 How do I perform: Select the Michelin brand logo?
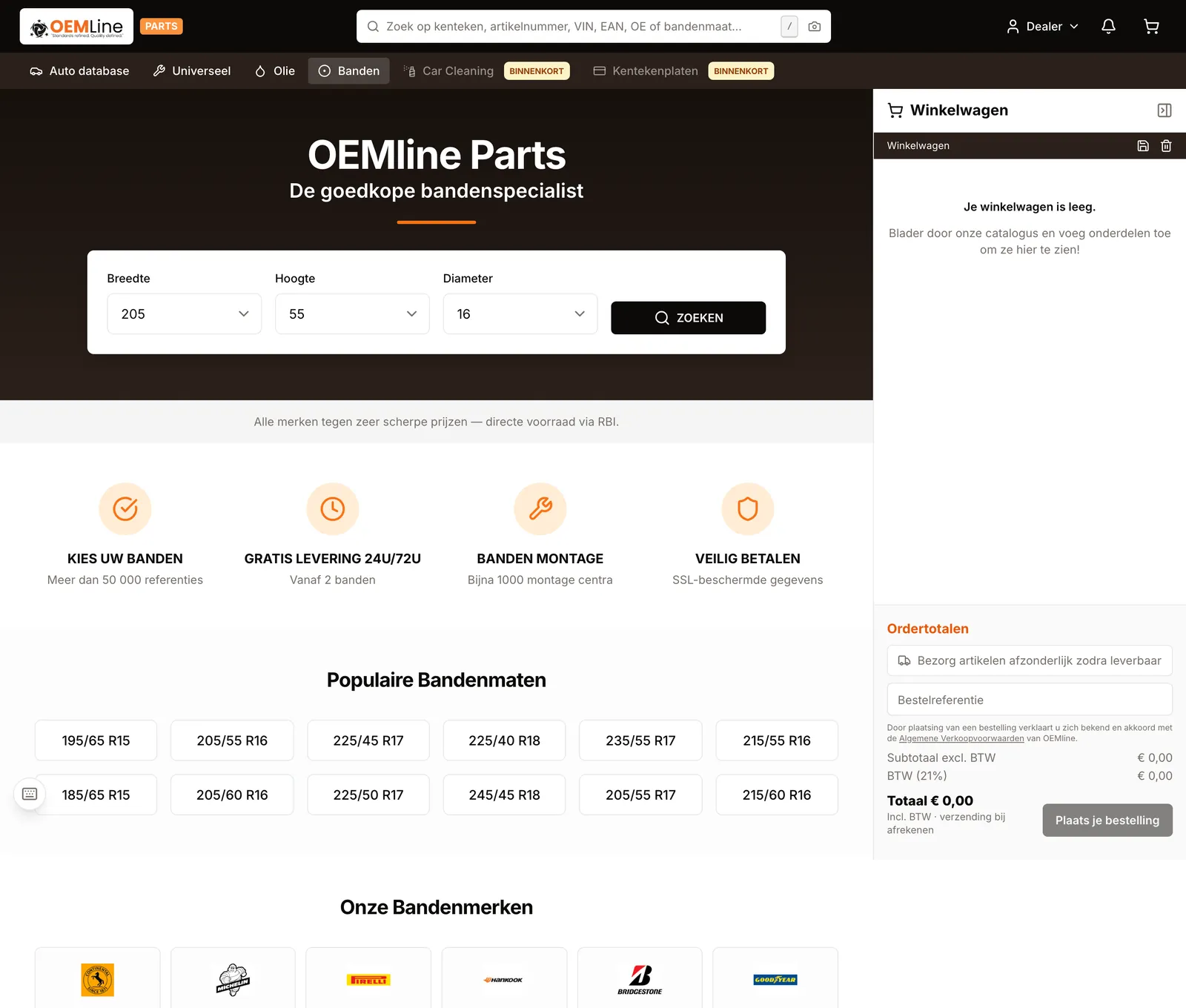(x=233, y=979)
